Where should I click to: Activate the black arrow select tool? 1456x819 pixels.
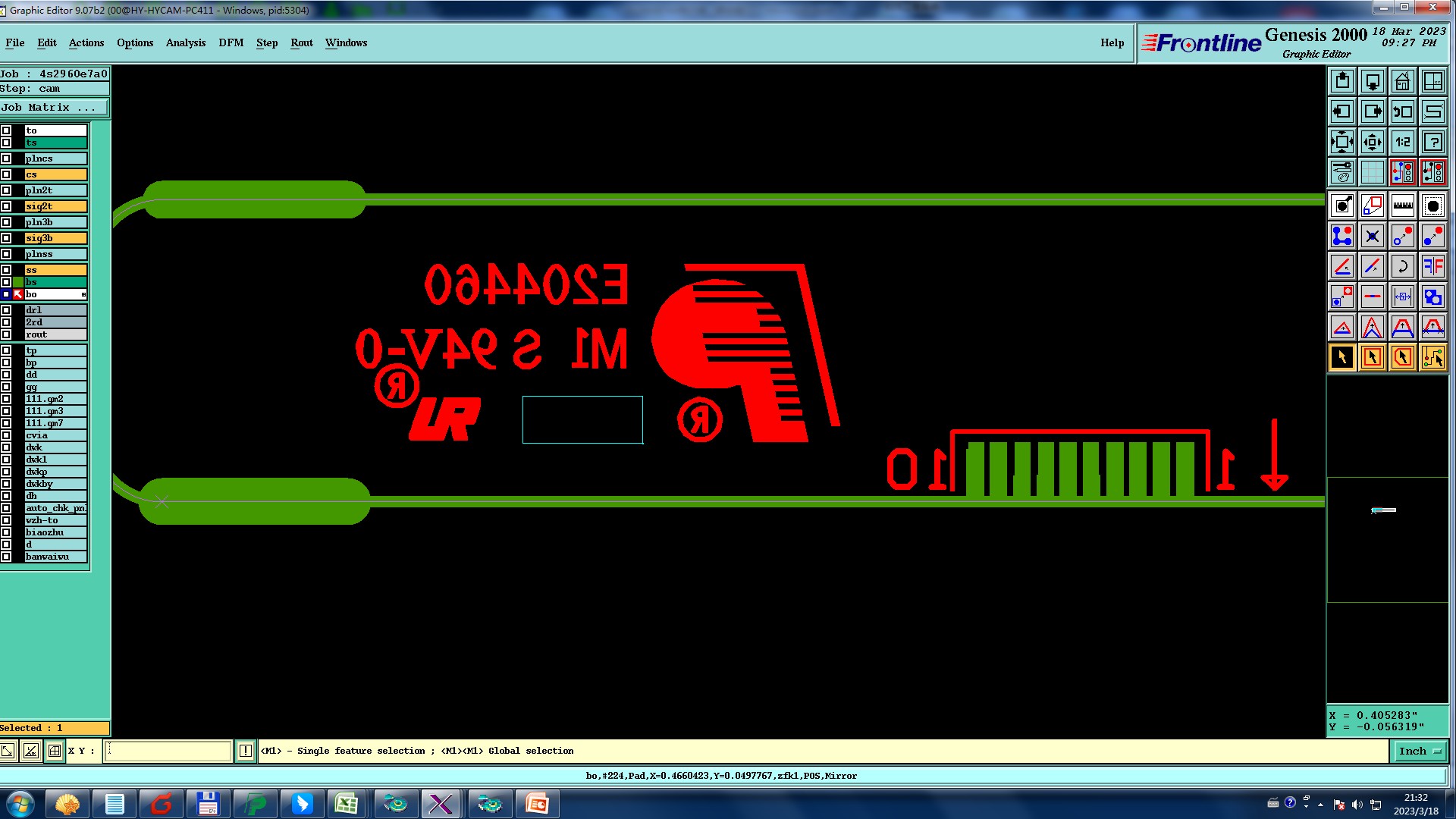click(1341, 357)
